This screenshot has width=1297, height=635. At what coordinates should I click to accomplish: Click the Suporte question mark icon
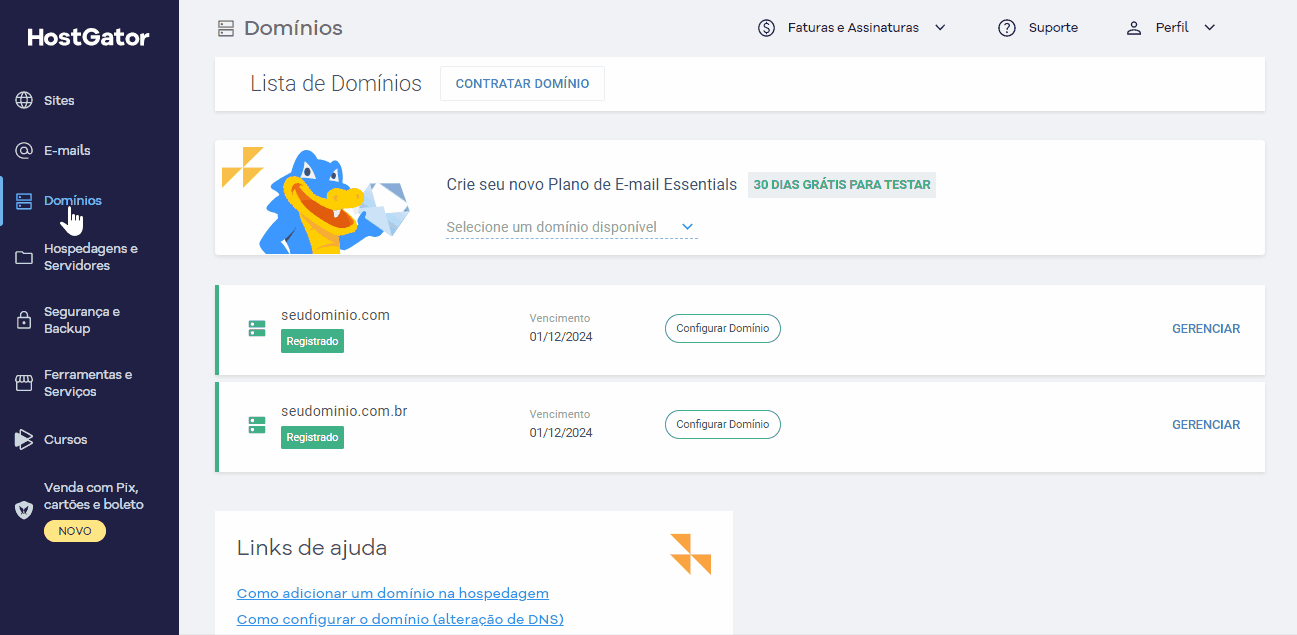tap(1007, 28)
